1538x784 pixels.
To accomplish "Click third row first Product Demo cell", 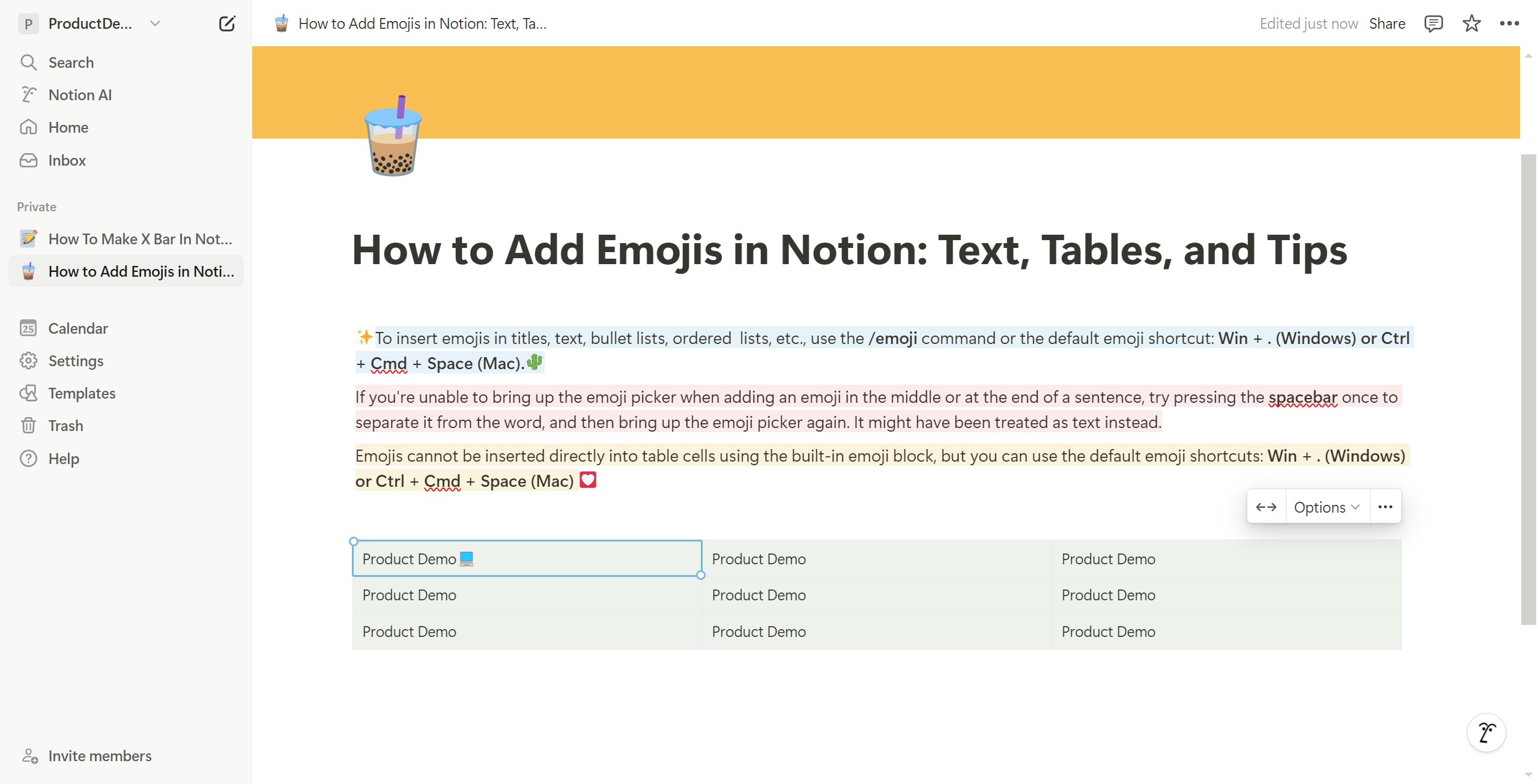I will pos(527,632).
